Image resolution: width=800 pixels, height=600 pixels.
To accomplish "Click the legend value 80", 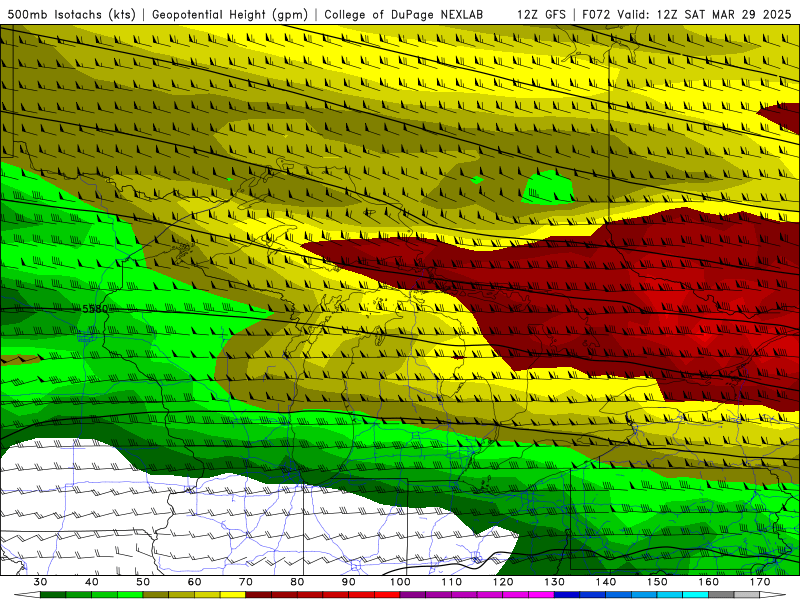I will (297, 582).
